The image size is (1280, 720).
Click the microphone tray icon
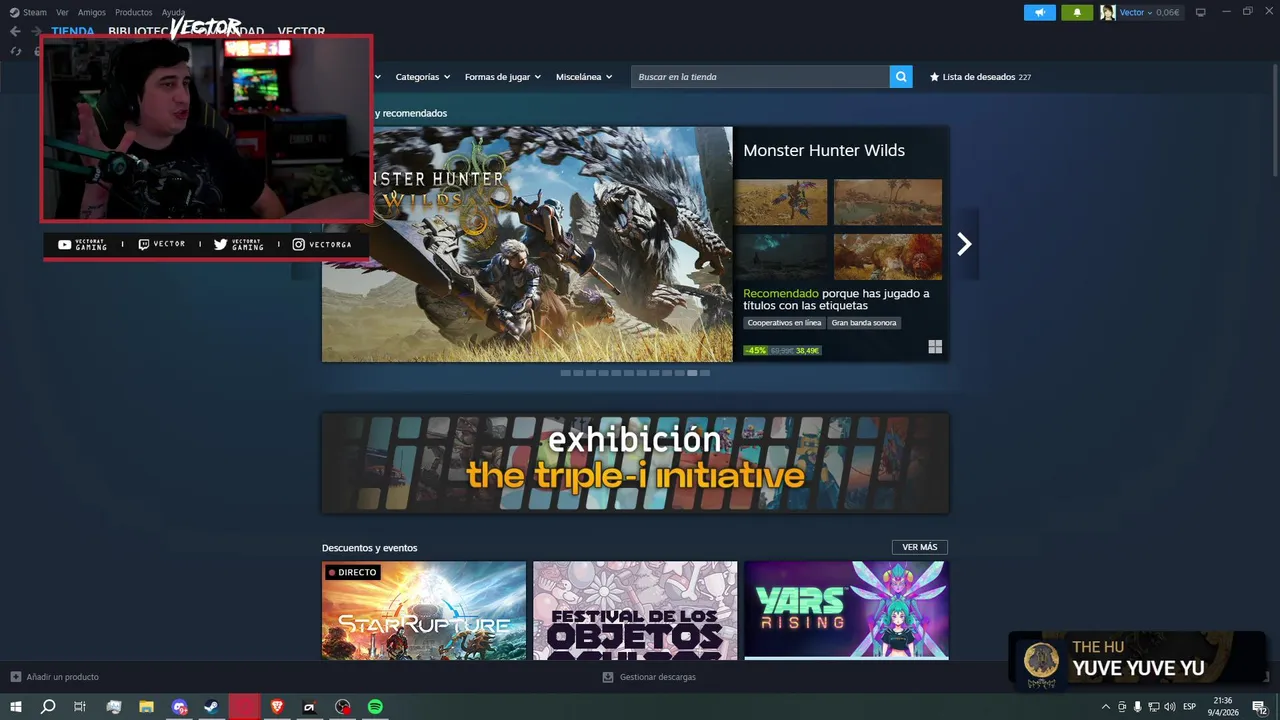click(1137, 707)
